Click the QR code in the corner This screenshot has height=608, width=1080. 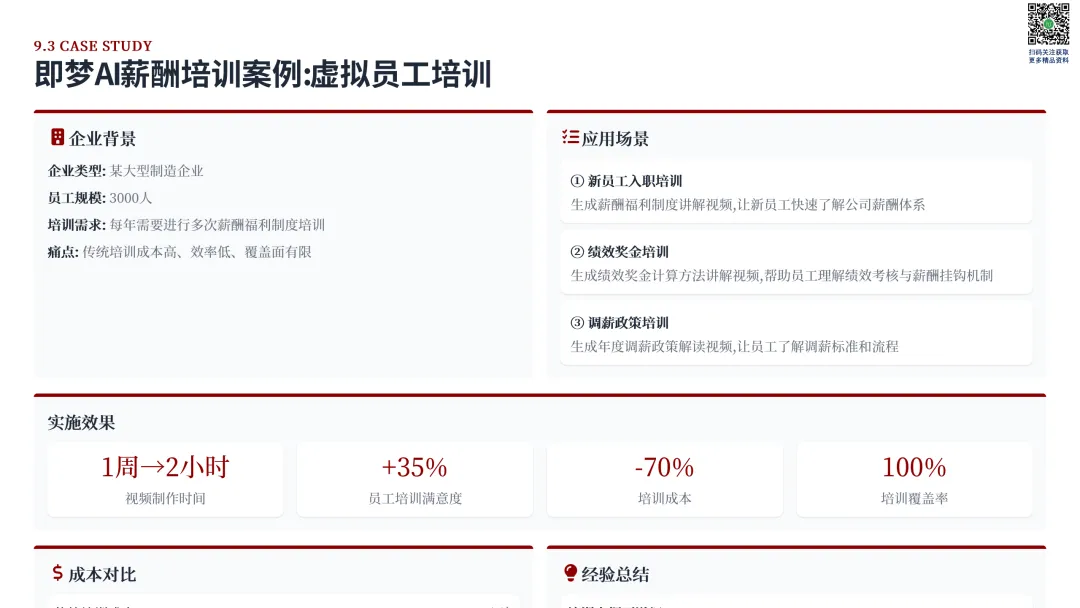tap(1048, 24)
